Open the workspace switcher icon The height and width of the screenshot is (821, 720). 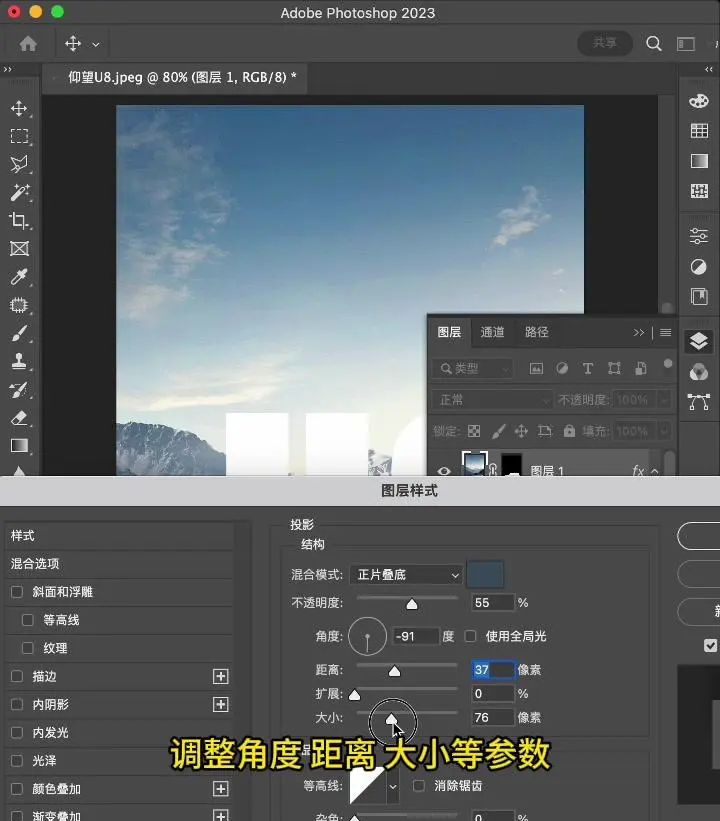[x=686, y=44]
